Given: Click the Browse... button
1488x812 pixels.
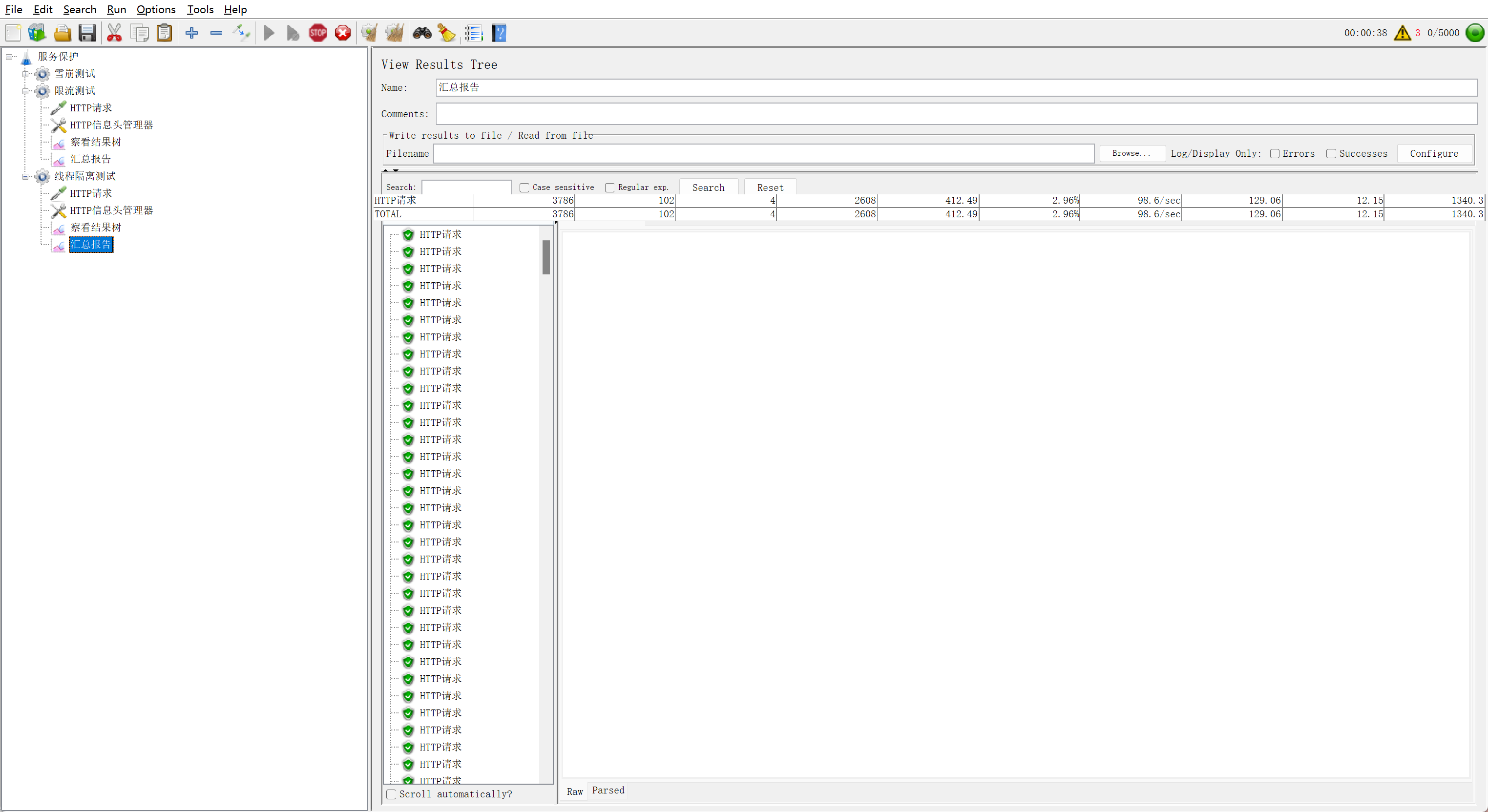Looking at the screenshot, I should (1131, 154).
